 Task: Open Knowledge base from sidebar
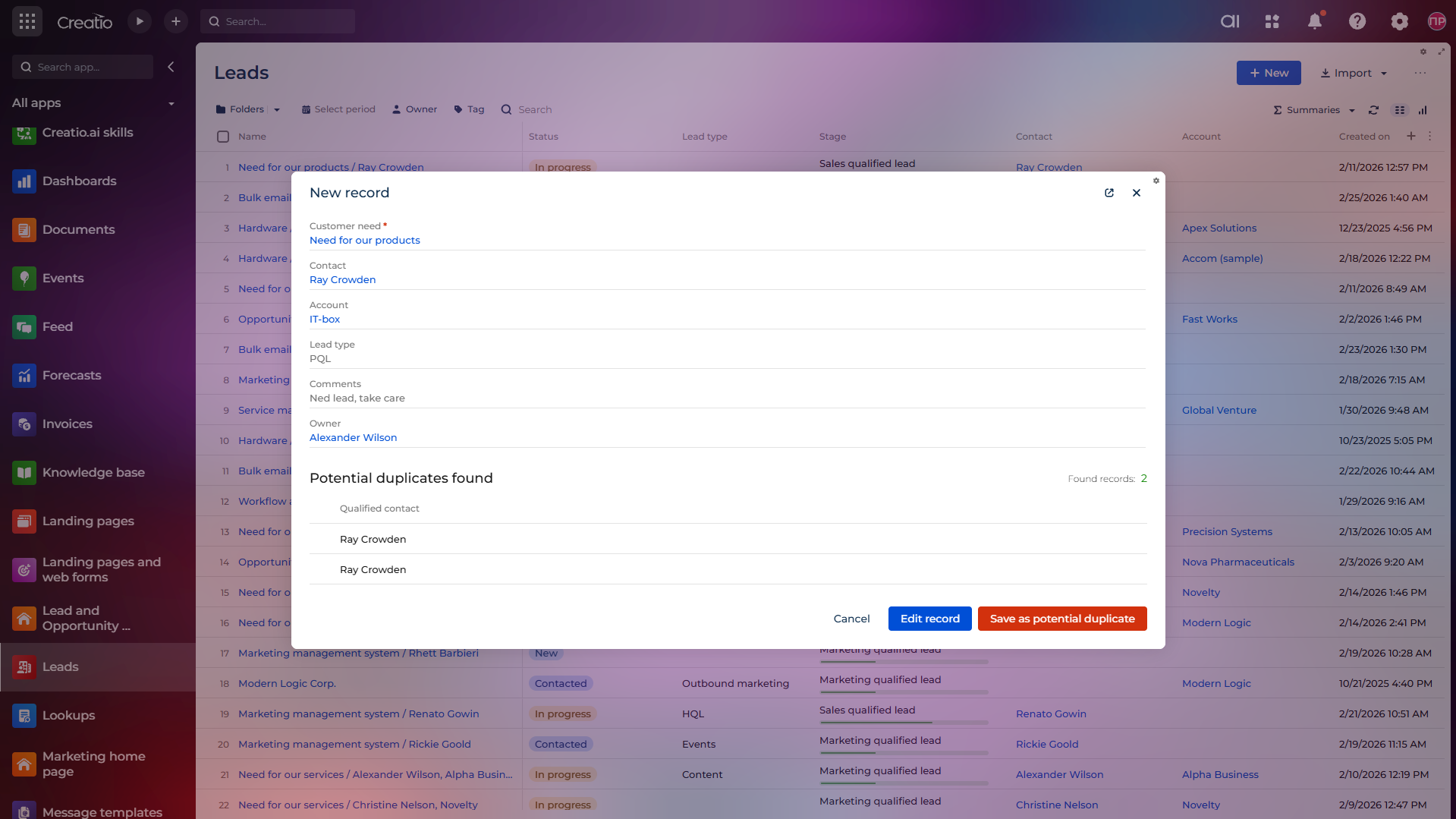point(93,472)
